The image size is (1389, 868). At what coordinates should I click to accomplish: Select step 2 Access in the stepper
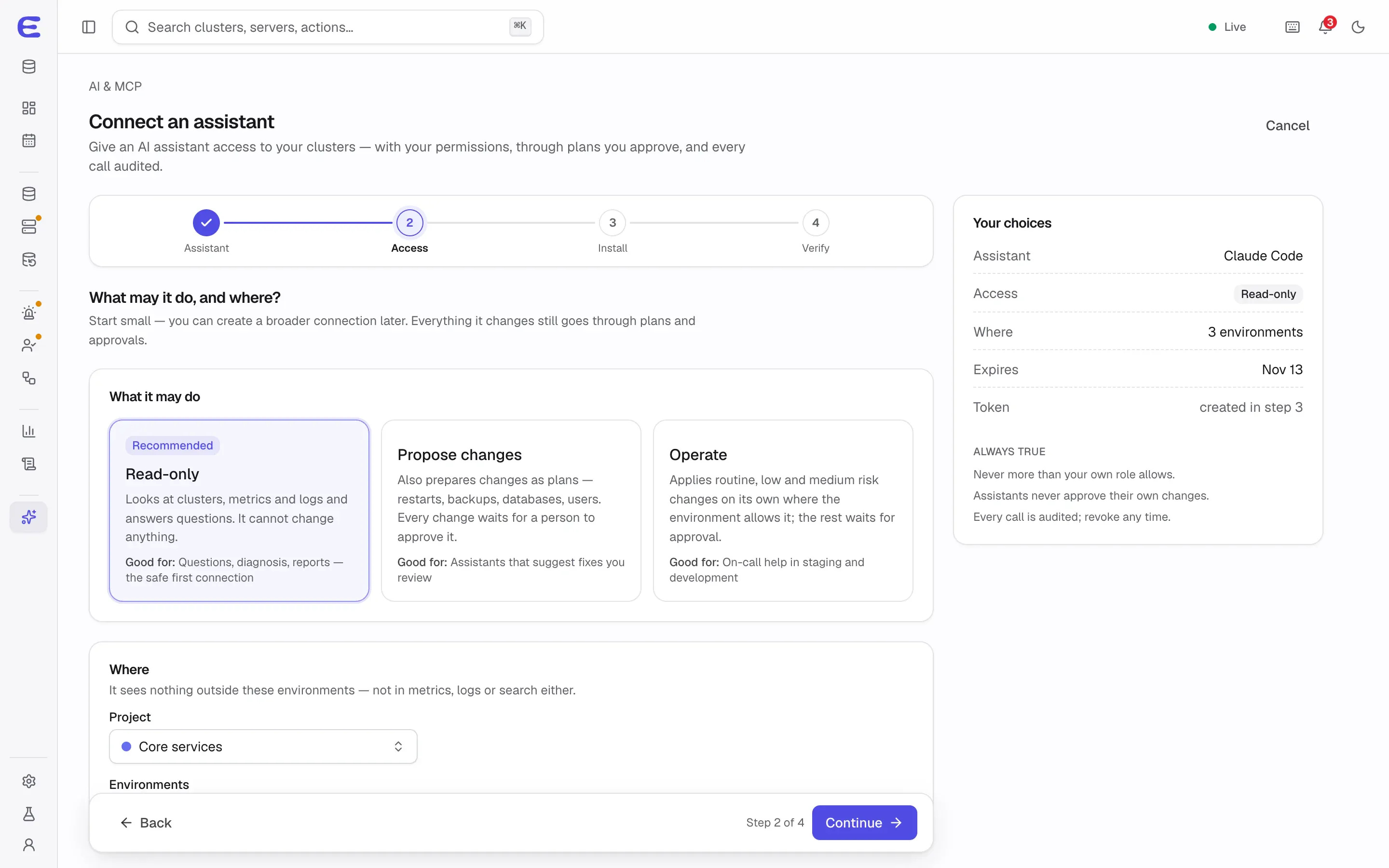(409, 223)
